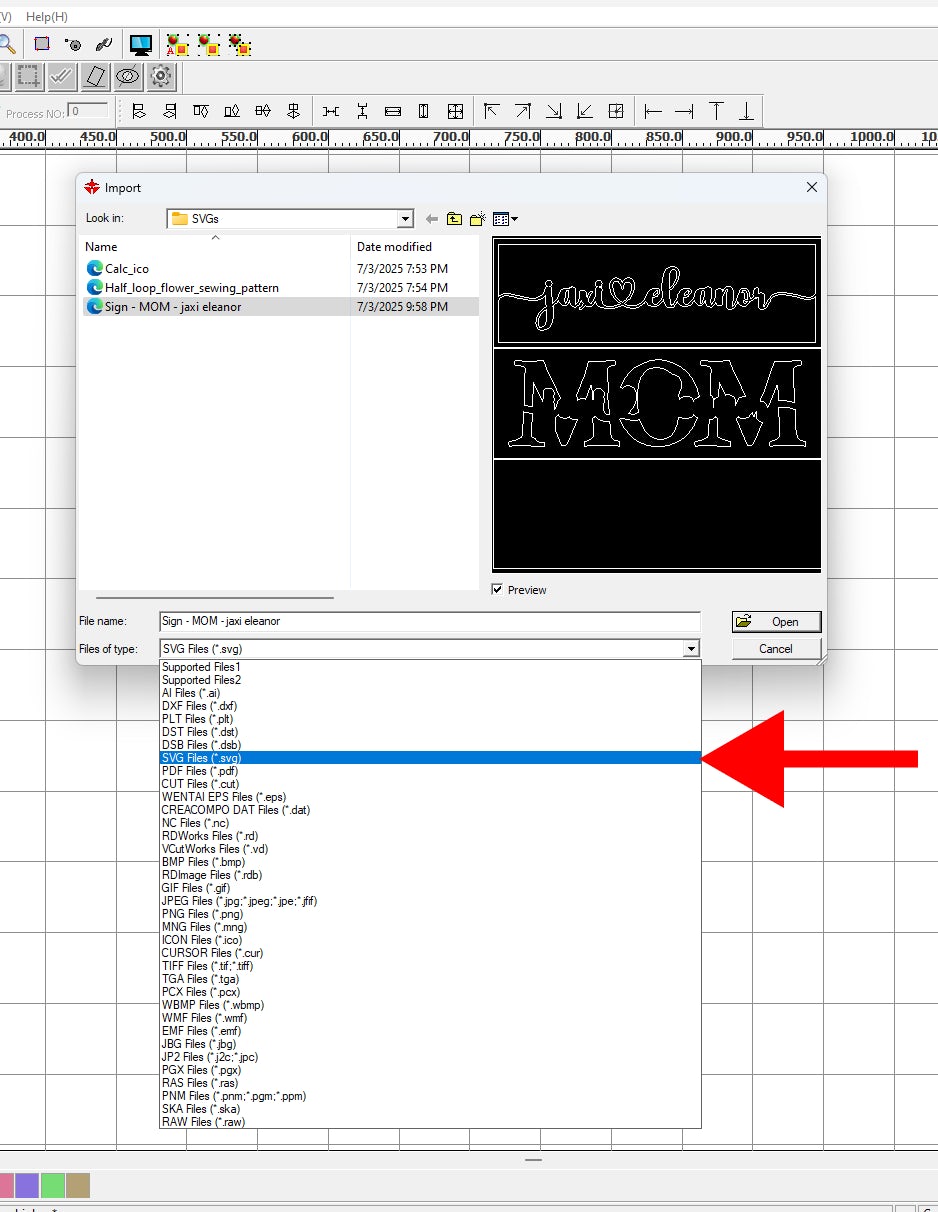The image size is (938, 1212).
Task: Uncheck the Preview checkbox
Action: click(x=497, y=590)
